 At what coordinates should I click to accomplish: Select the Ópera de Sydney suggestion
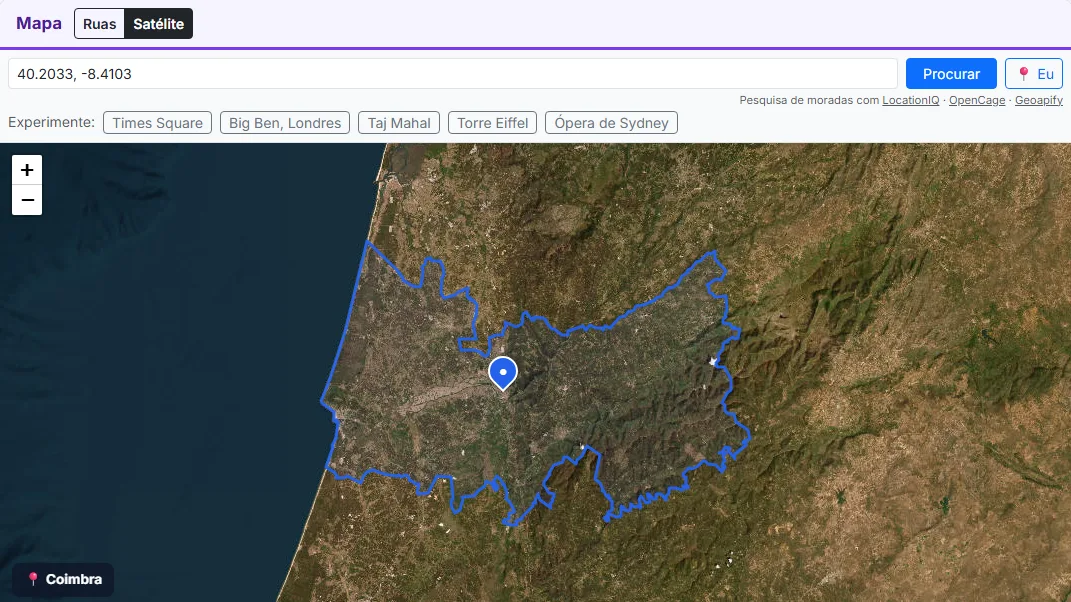[x=611, y=123]
